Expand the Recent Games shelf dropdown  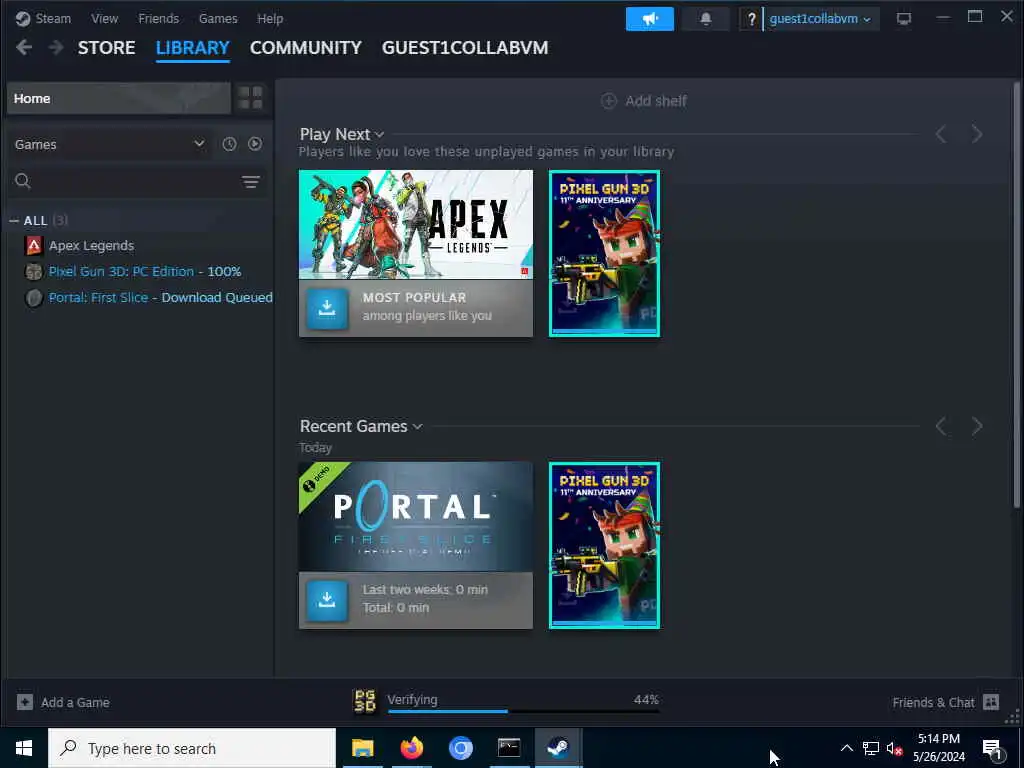click(417, 426)
